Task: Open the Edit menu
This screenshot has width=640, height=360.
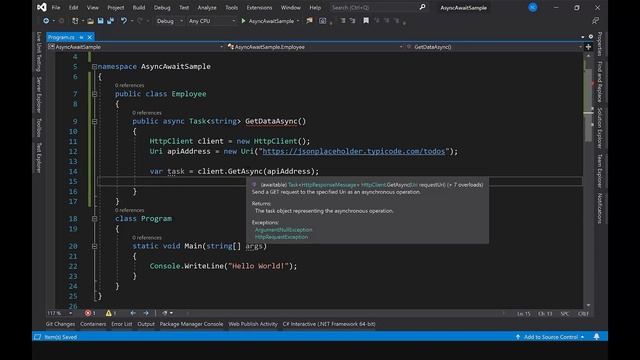Action: [x=73, y=7]
